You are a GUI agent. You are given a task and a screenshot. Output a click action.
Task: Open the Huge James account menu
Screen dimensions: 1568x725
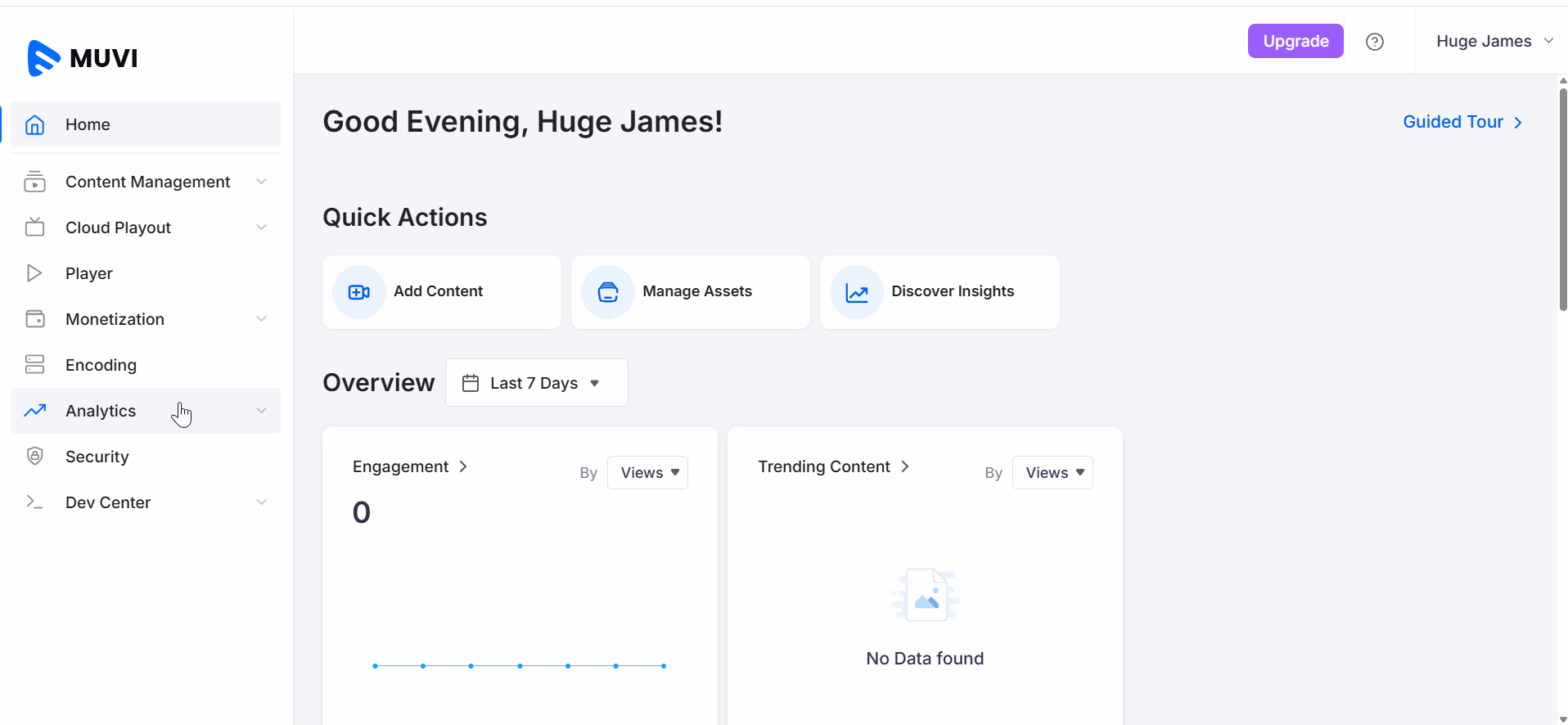1494,42
